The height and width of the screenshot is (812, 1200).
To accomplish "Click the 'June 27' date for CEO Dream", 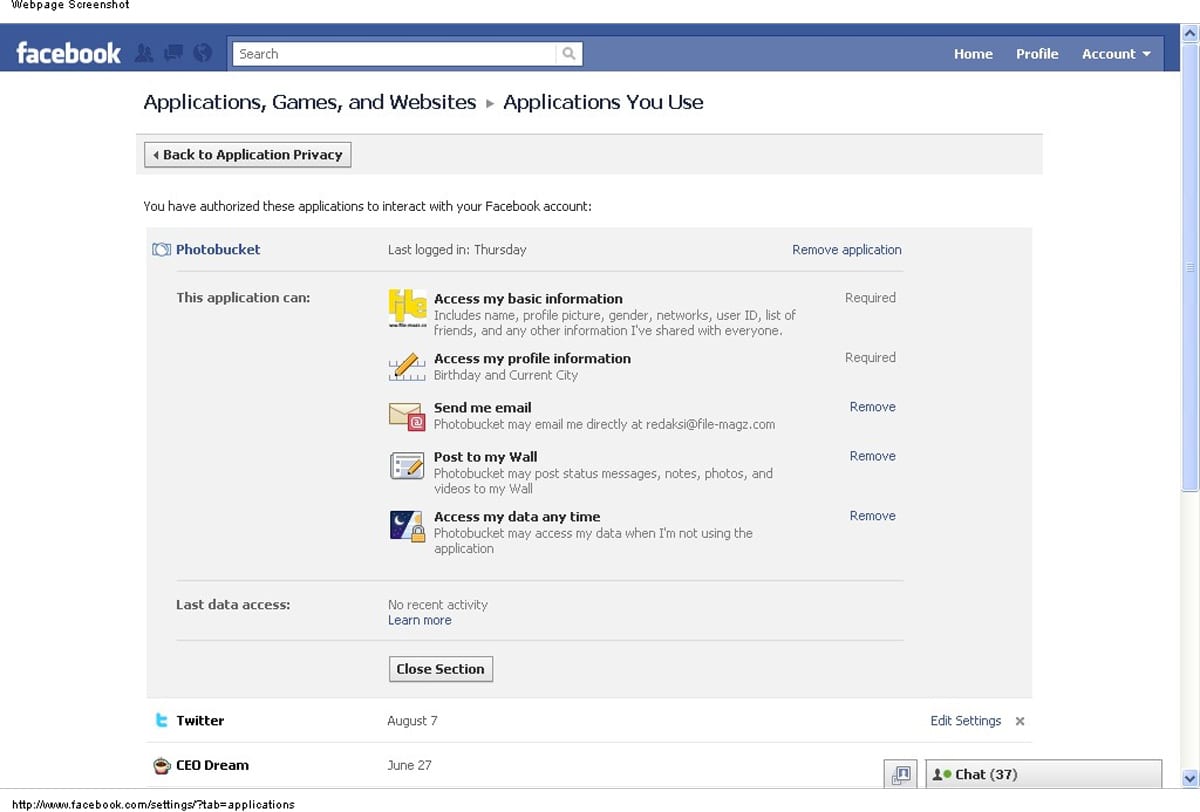I will click(x=409, y=766).
